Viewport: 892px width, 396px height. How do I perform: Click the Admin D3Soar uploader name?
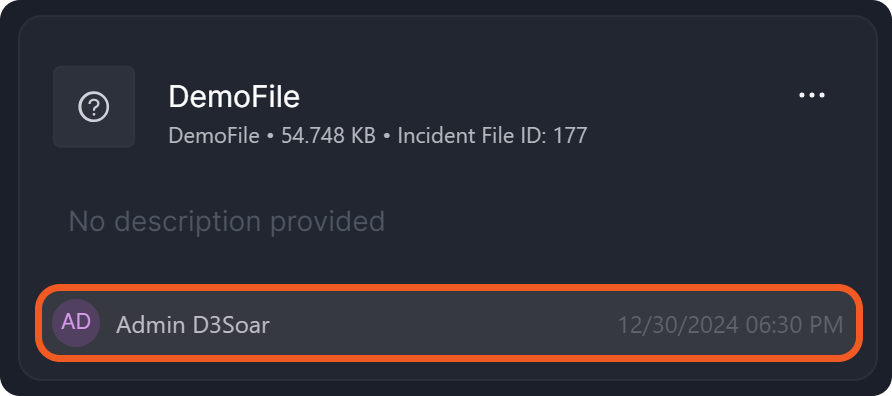click(193, 325)
